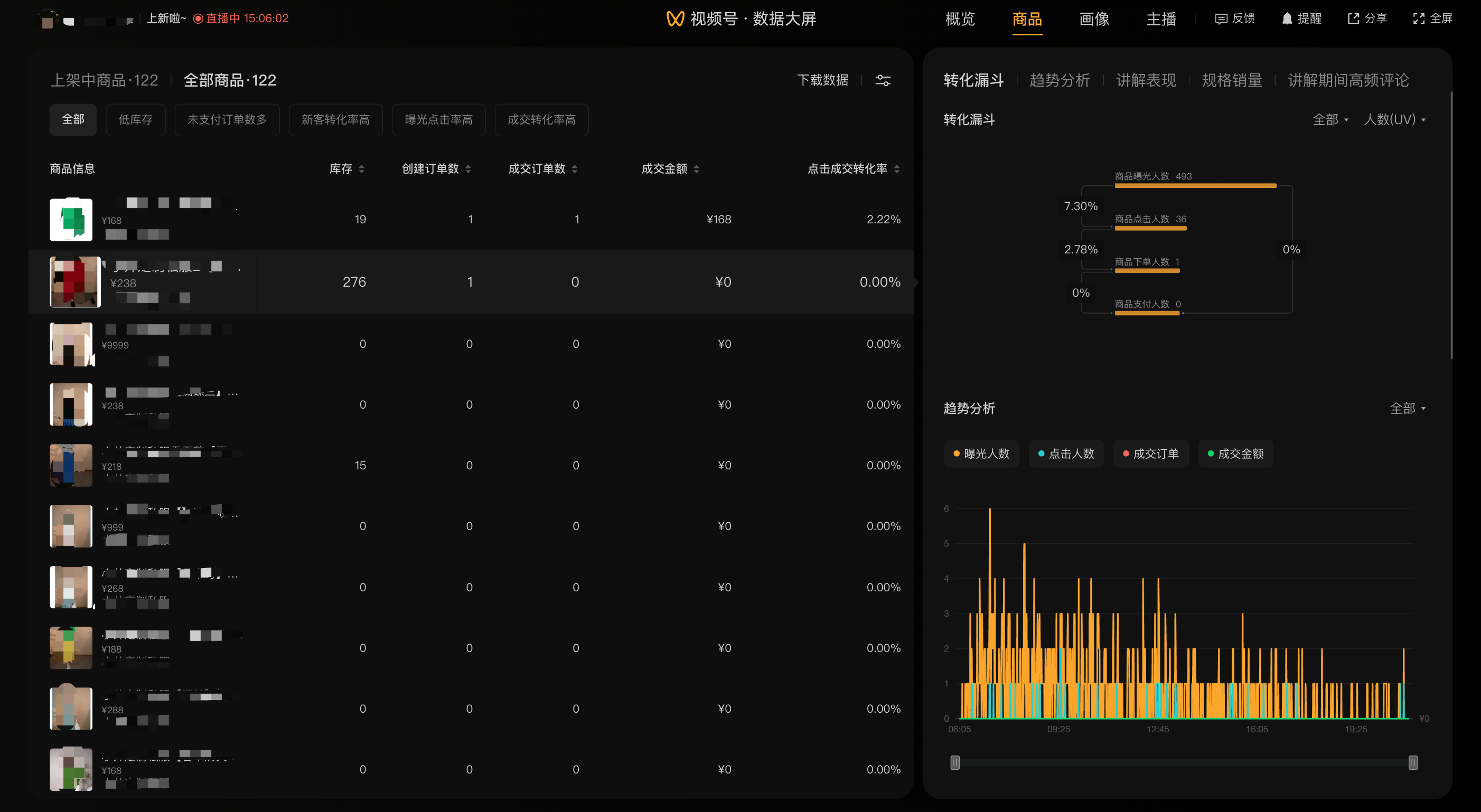This screenshot has height=812, width=1481.
Task: Open the 全部 dropdown beside 转化漏斗
Action: point(1330,119)
